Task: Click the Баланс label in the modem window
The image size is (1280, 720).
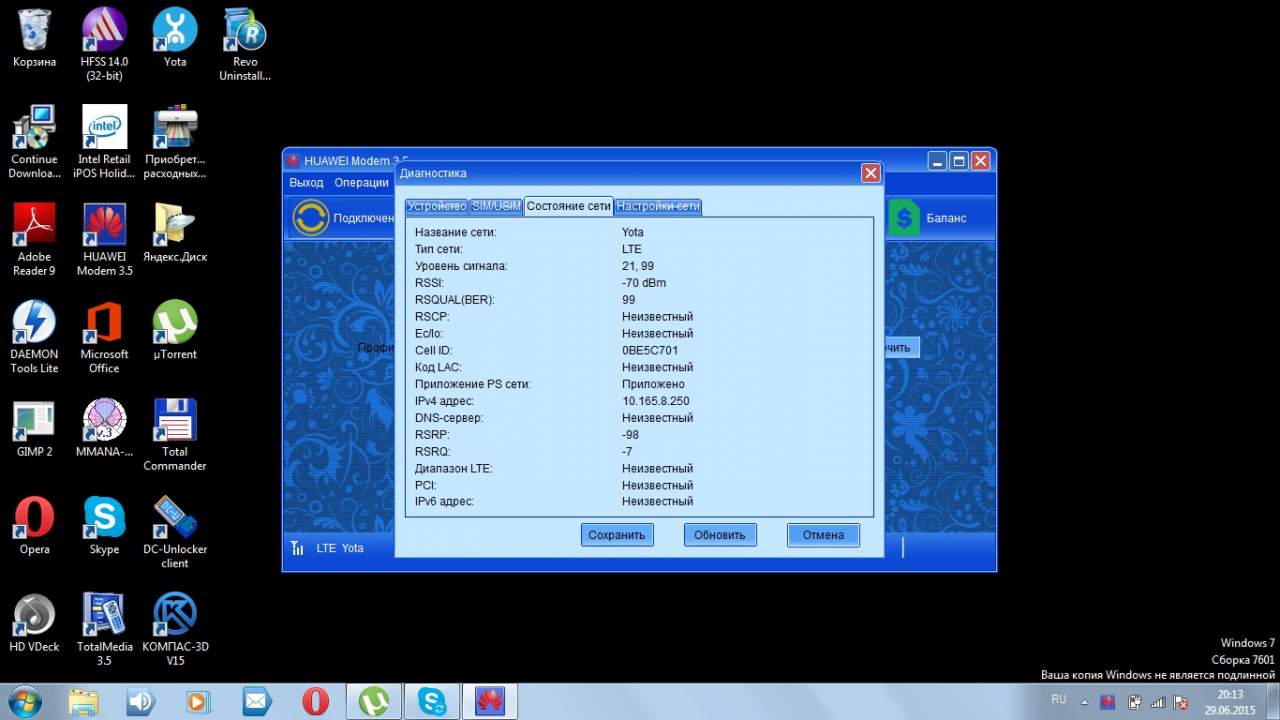Action: pyautogui.click(x=946, y=218)
